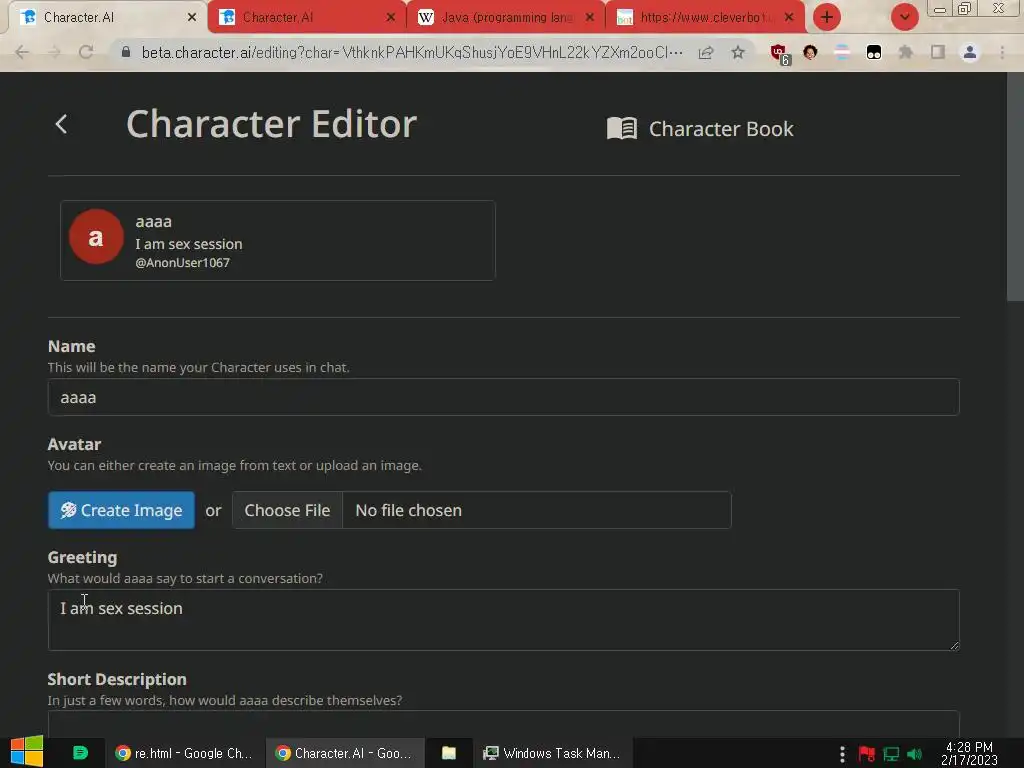The width and height of the screenshot is (1024, 768).
Task: Open the Chrome profile icon
Action: point(970,52)
